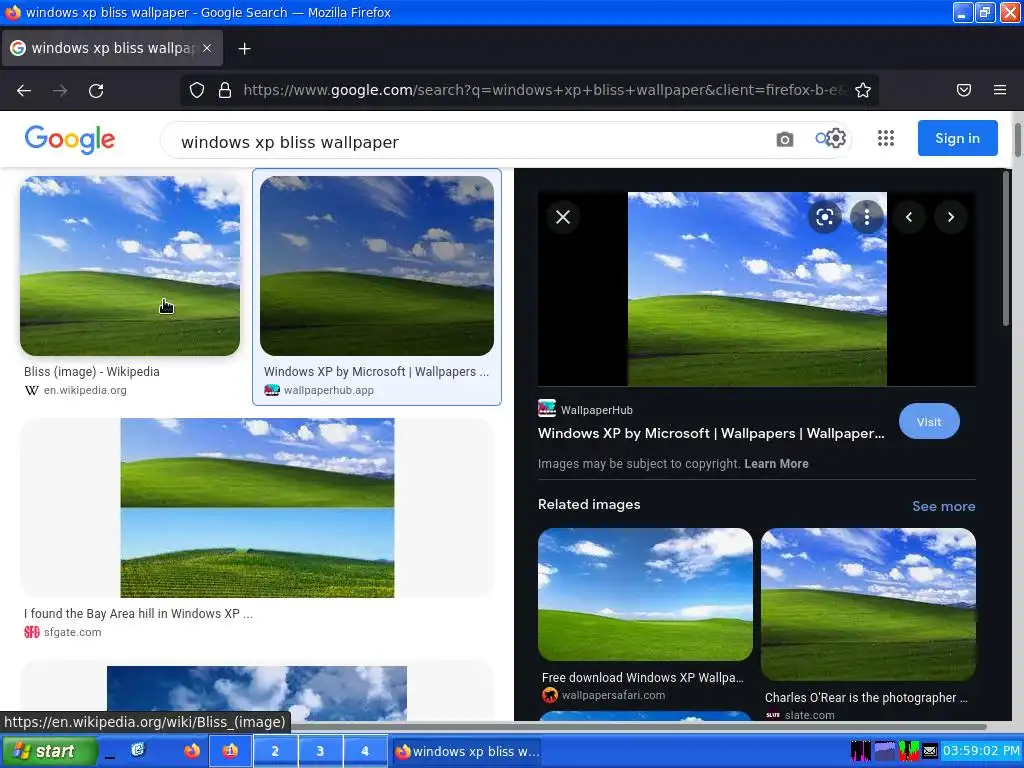Switch to virtual desktop 1
This screenshot has height=768, width=1024.
point(230,751)
